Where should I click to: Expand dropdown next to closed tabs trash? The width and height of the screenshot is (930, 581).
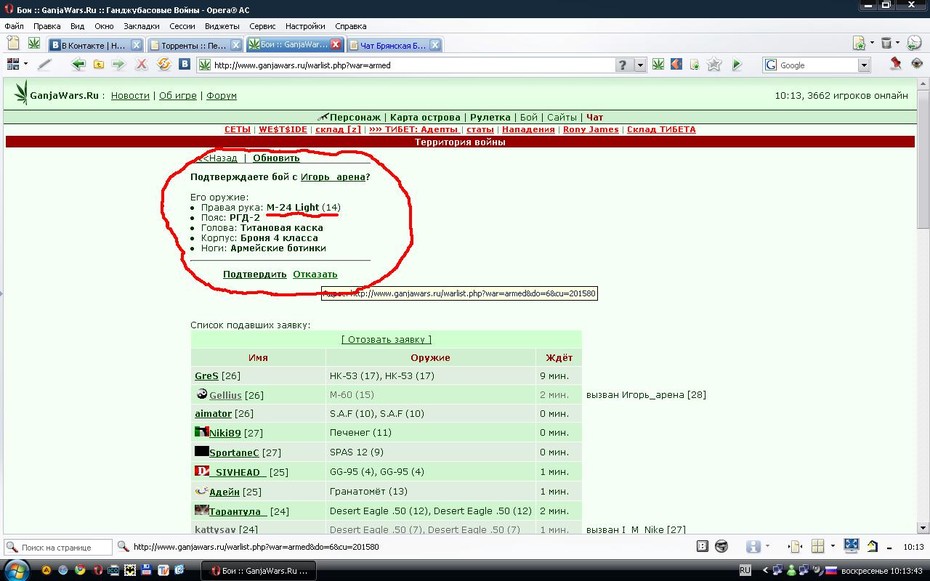(898, 43)
